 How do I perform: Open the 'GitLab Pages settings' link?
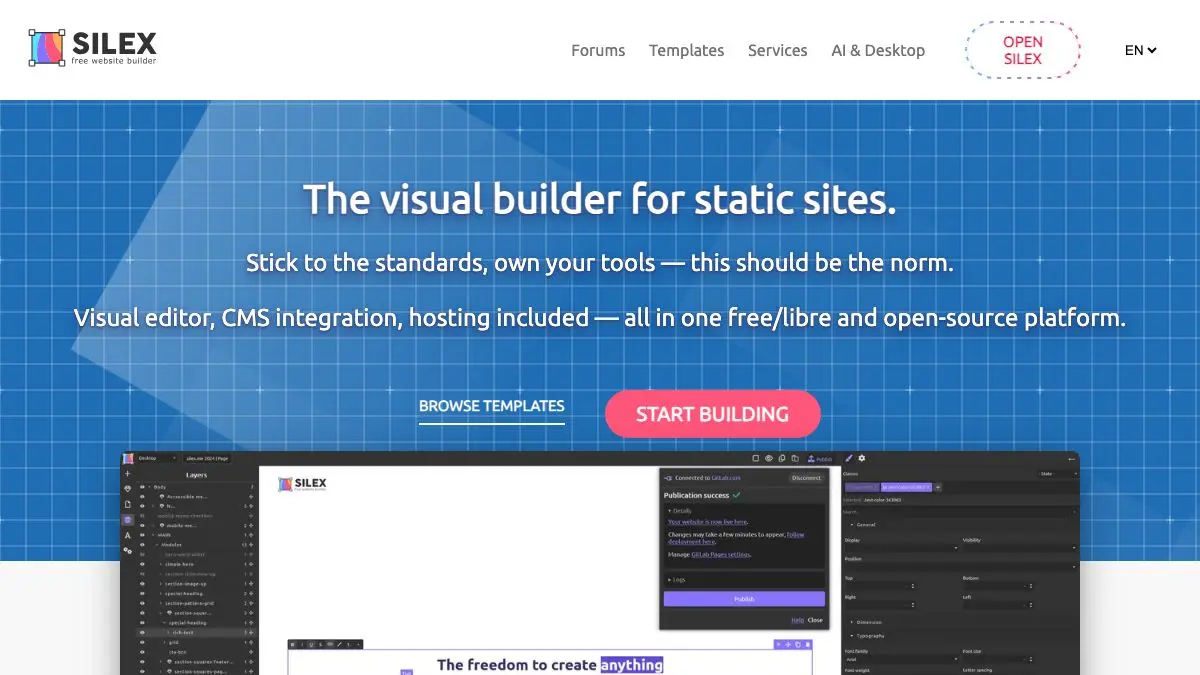tap(720, 554)
